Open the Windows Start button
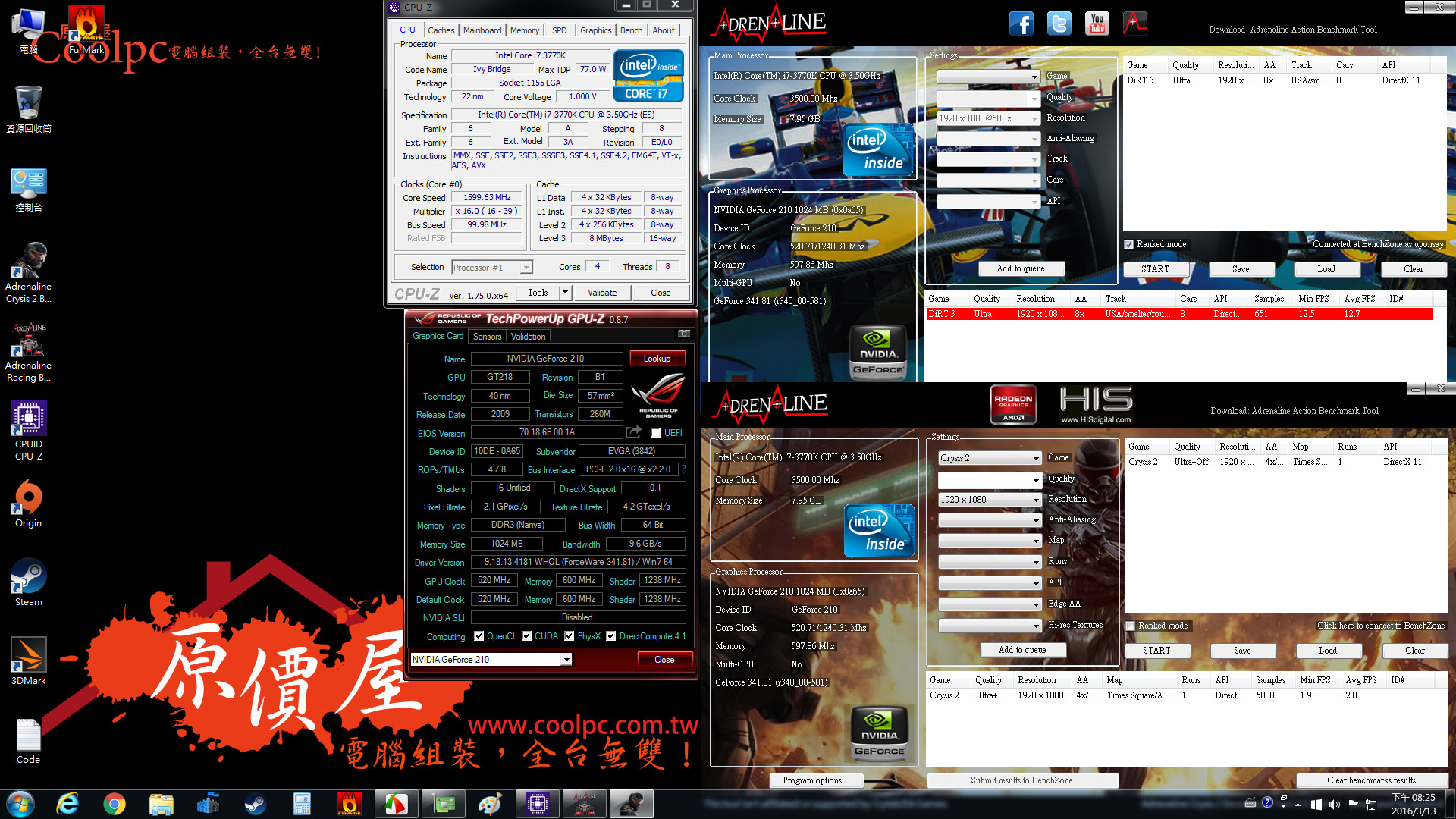Screen dimensions: 1456x819 pos(20,804)
